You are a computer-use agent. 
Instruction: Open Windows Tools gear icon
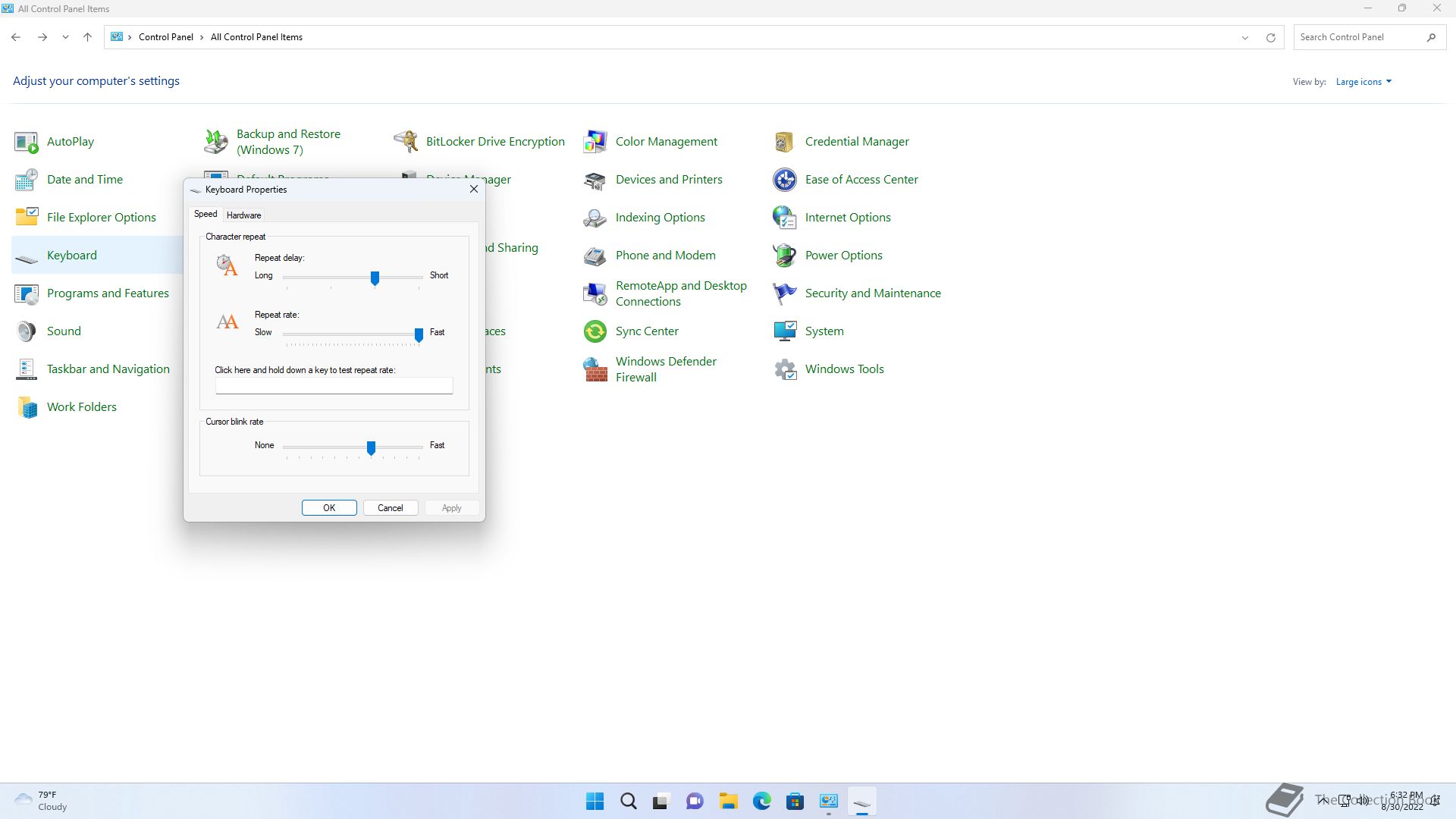click(x=785, y=369)
